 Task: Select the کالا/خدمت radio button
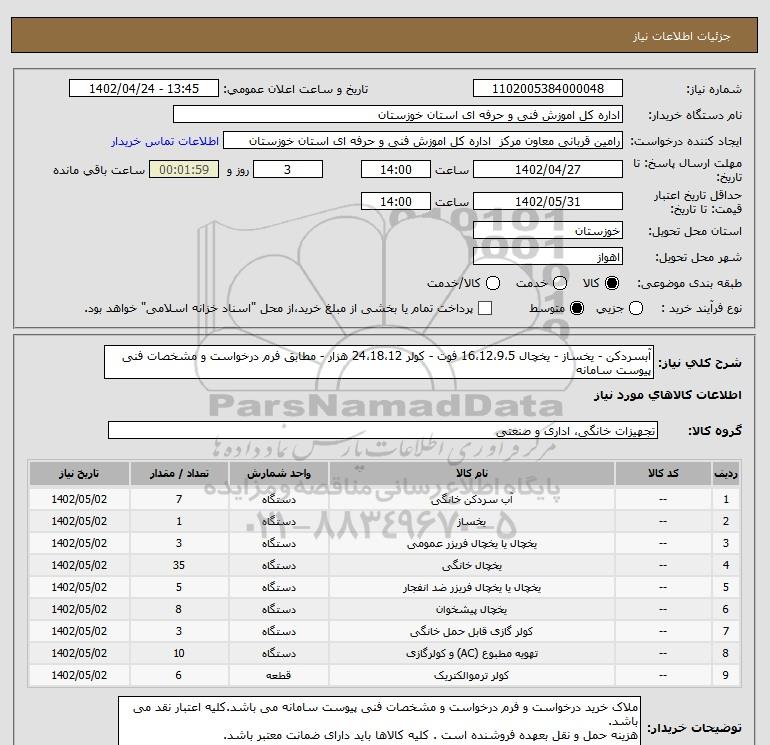point(493,283)
